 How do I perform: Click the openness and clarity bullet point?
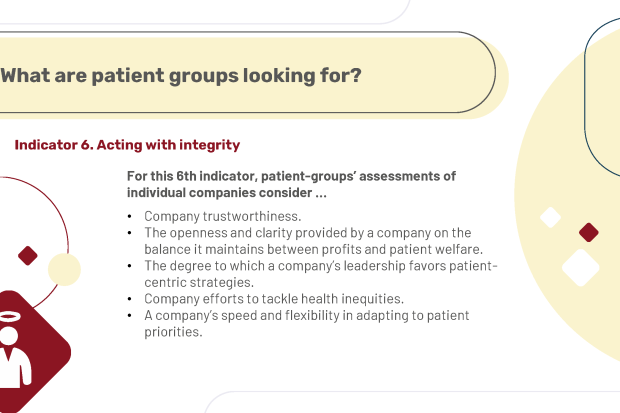pos(313,241)
